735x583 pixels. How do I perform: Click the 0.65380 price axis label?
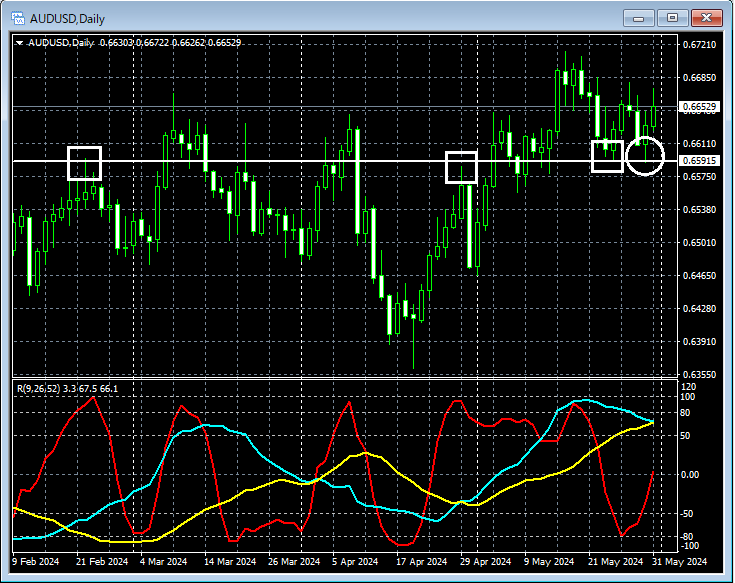[699, 209]
